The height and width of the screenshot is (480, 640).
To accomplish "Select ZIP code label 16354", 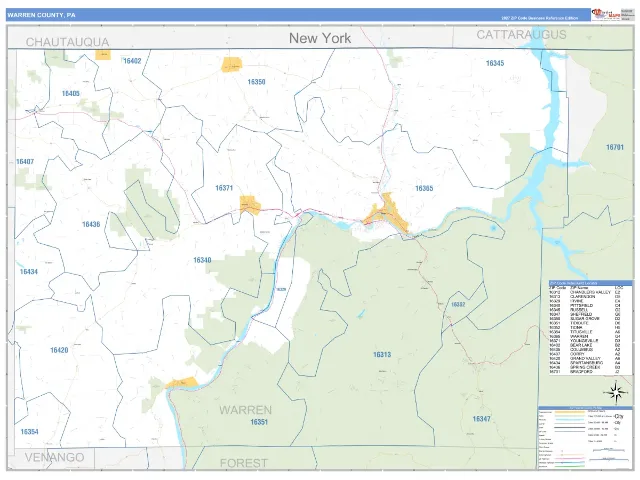I will click(x=29, y=431).
